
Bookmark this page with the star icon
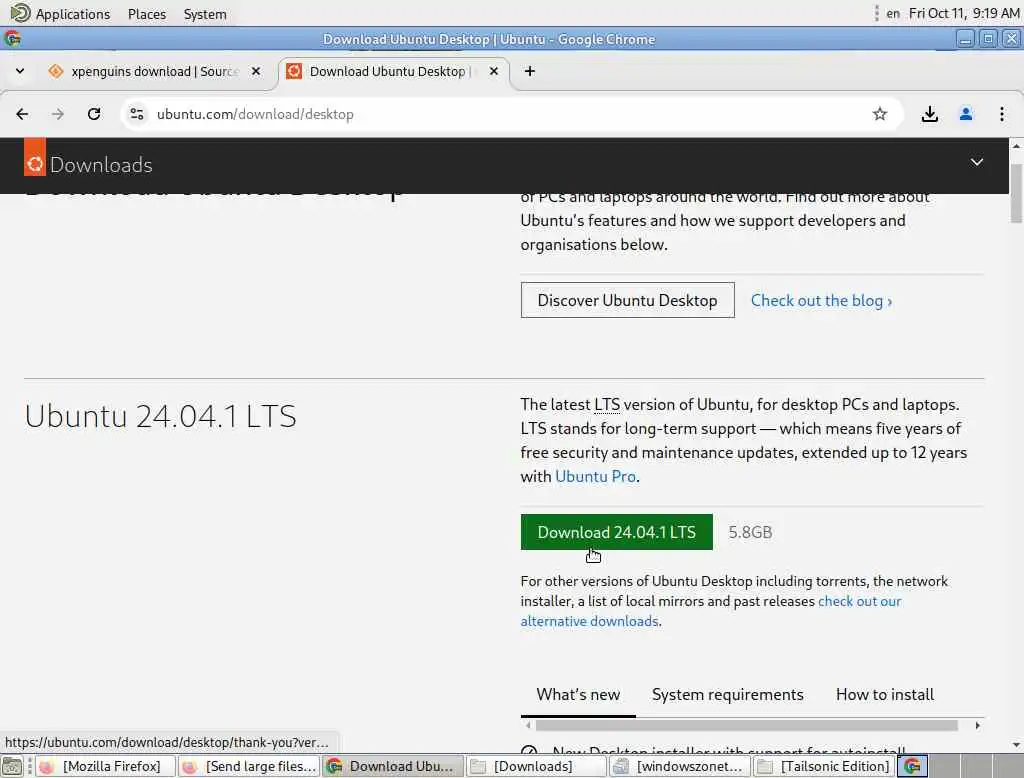(x=880, y=114)
